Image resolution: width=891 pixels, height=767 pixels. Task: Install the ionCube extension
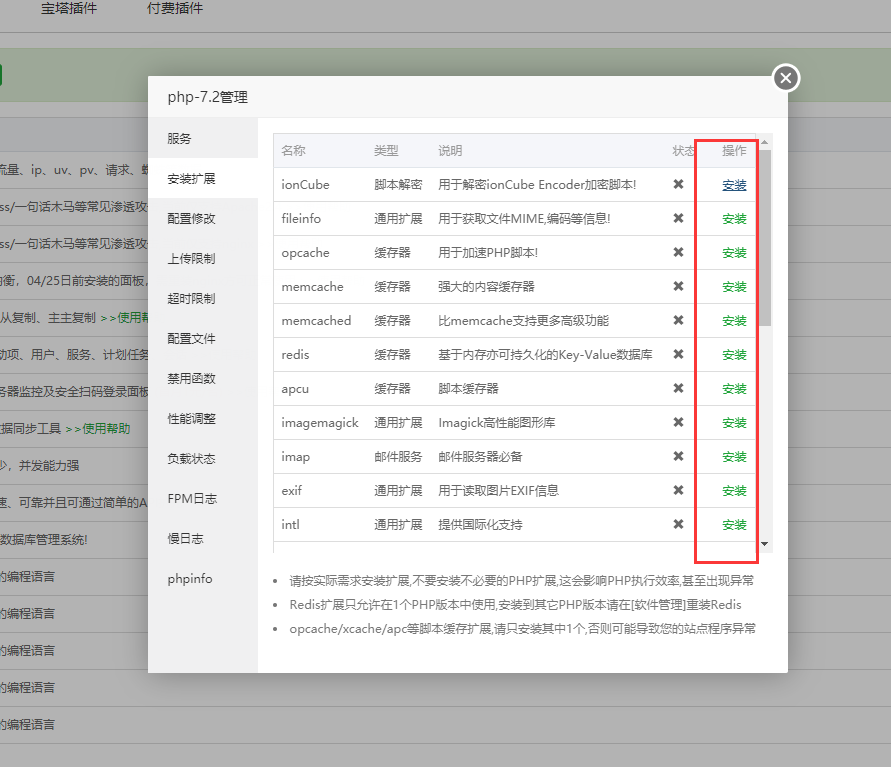(x=734, y=185)
